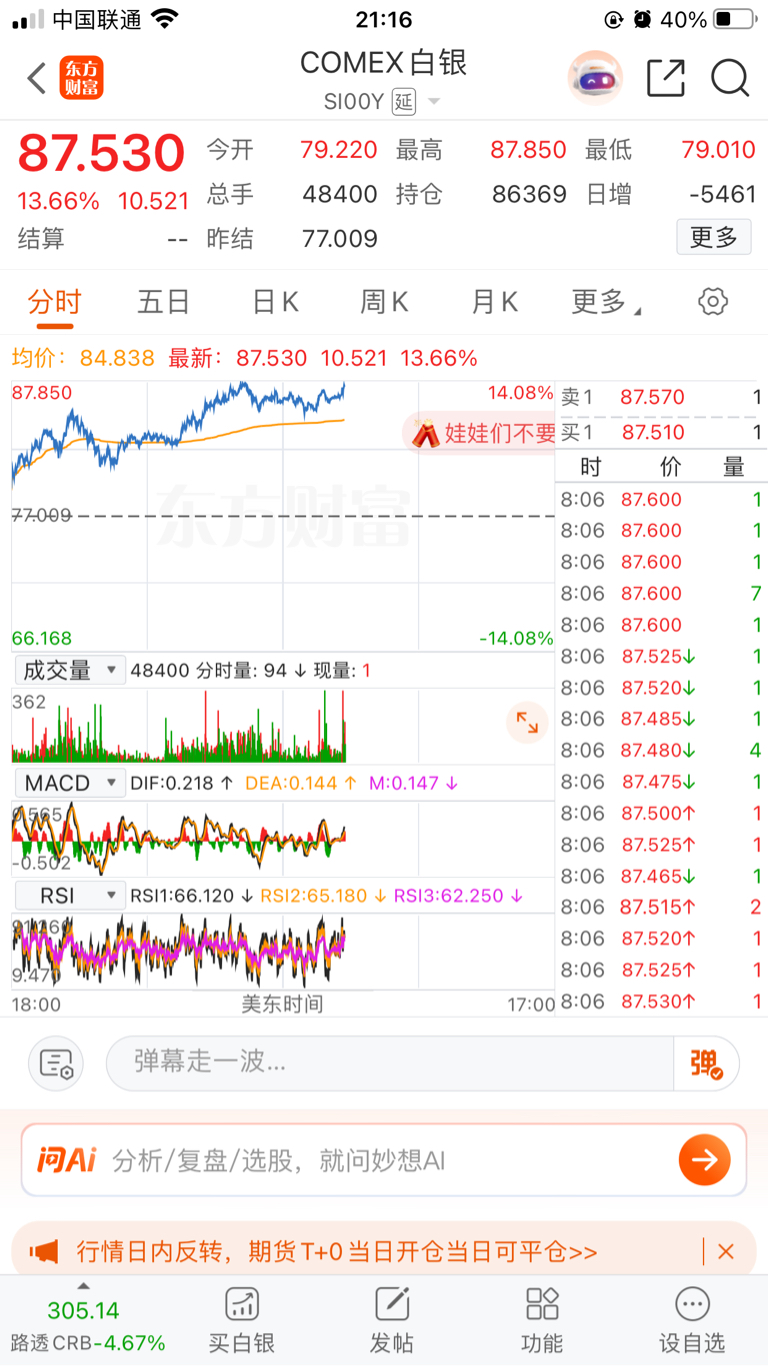The width and height of the screenshot is (768, 1366).
Task: Tap the trade row priced 87.515
Action: [661, 907]
